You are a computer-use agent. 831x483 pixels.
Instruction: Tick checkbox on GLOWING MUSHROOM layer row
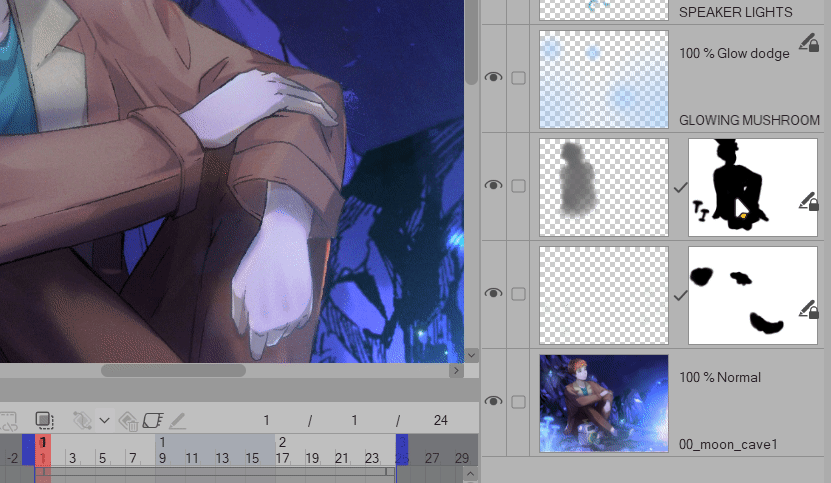518,78
